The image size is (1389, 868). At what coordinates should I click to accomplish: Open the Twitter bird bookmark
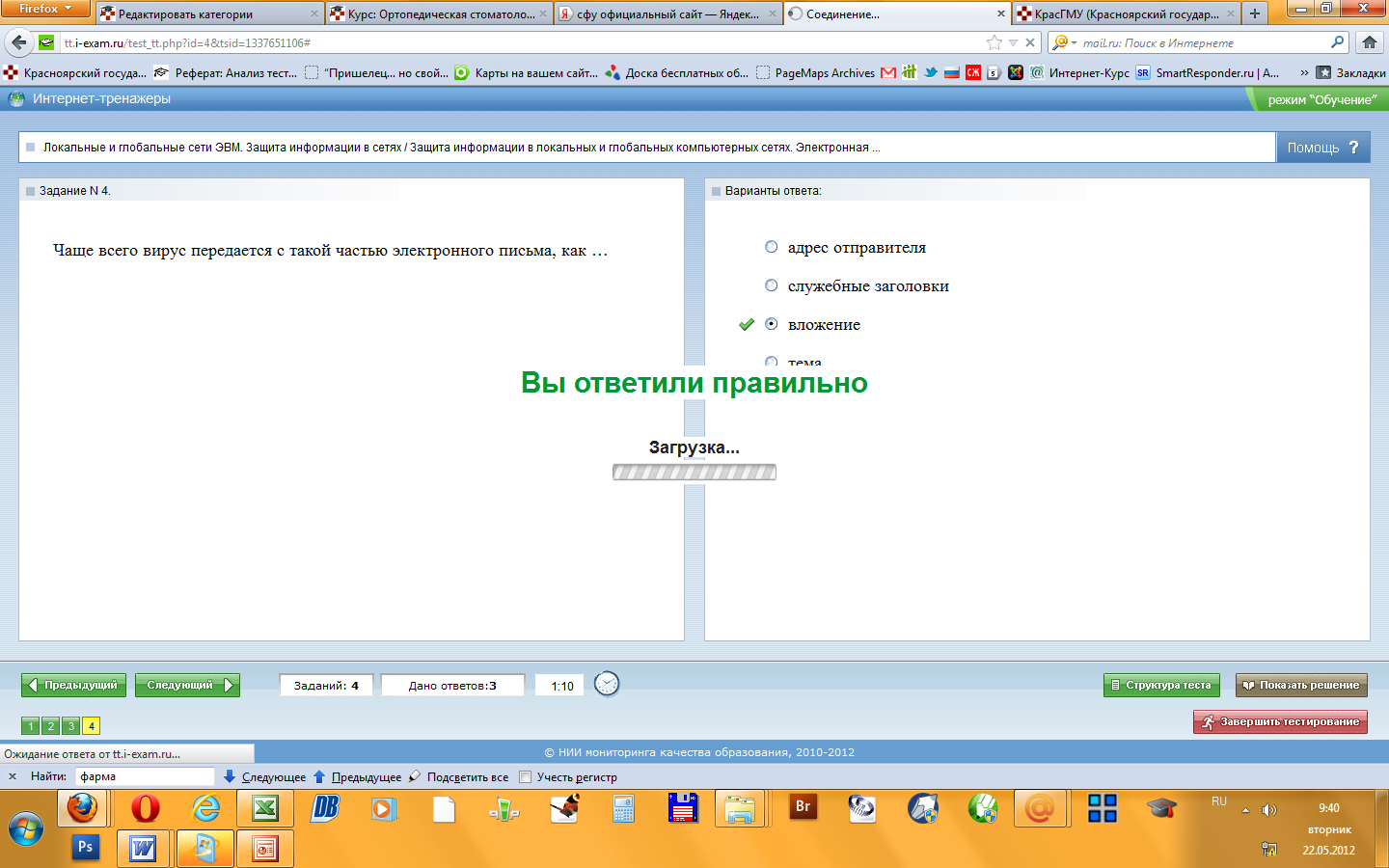(931, 72)
